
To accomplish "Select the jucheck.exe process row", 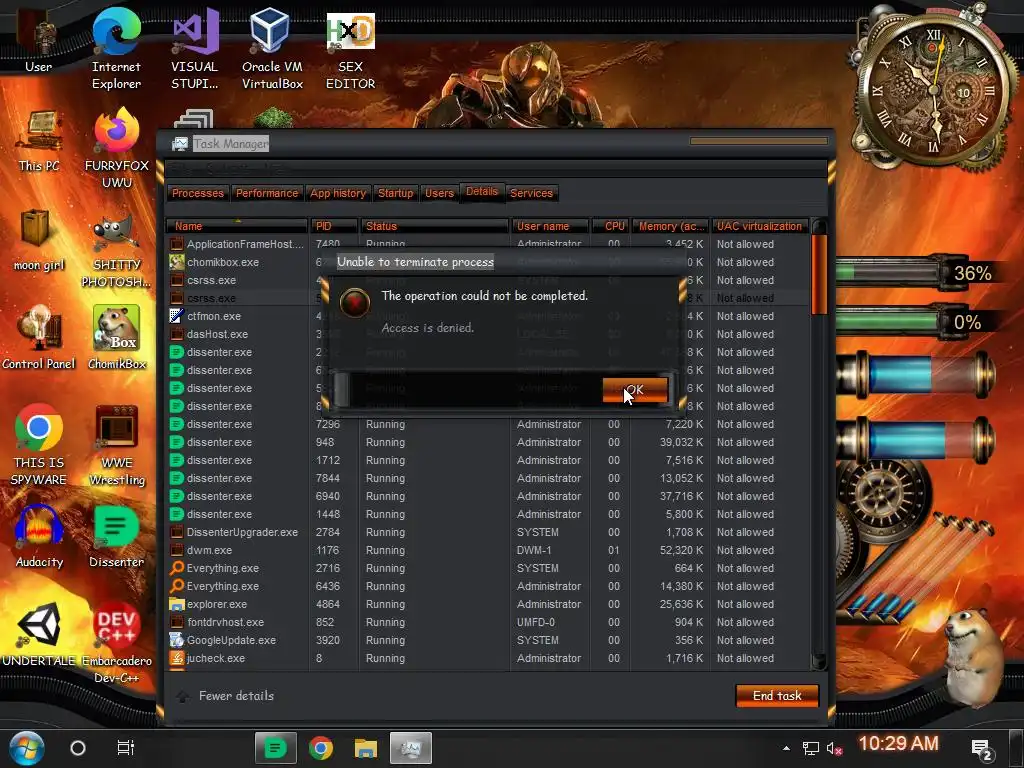I will (x=488, y=658).
